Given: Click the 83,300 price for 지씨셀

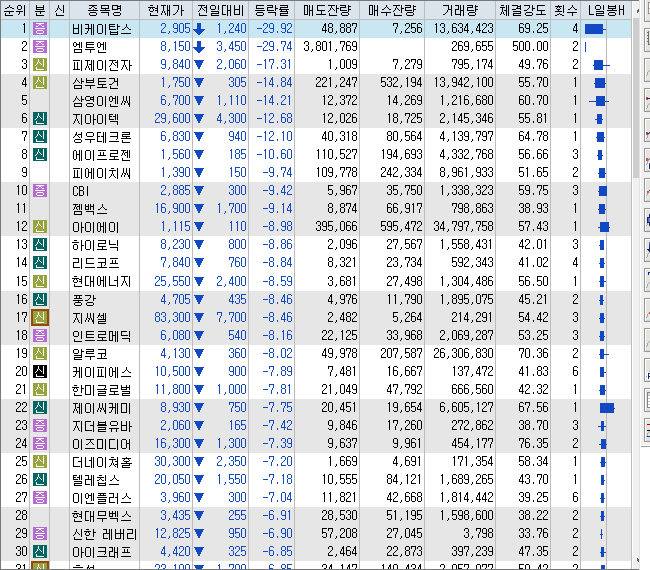Looking at the screenshot, I should coord(172,318).
